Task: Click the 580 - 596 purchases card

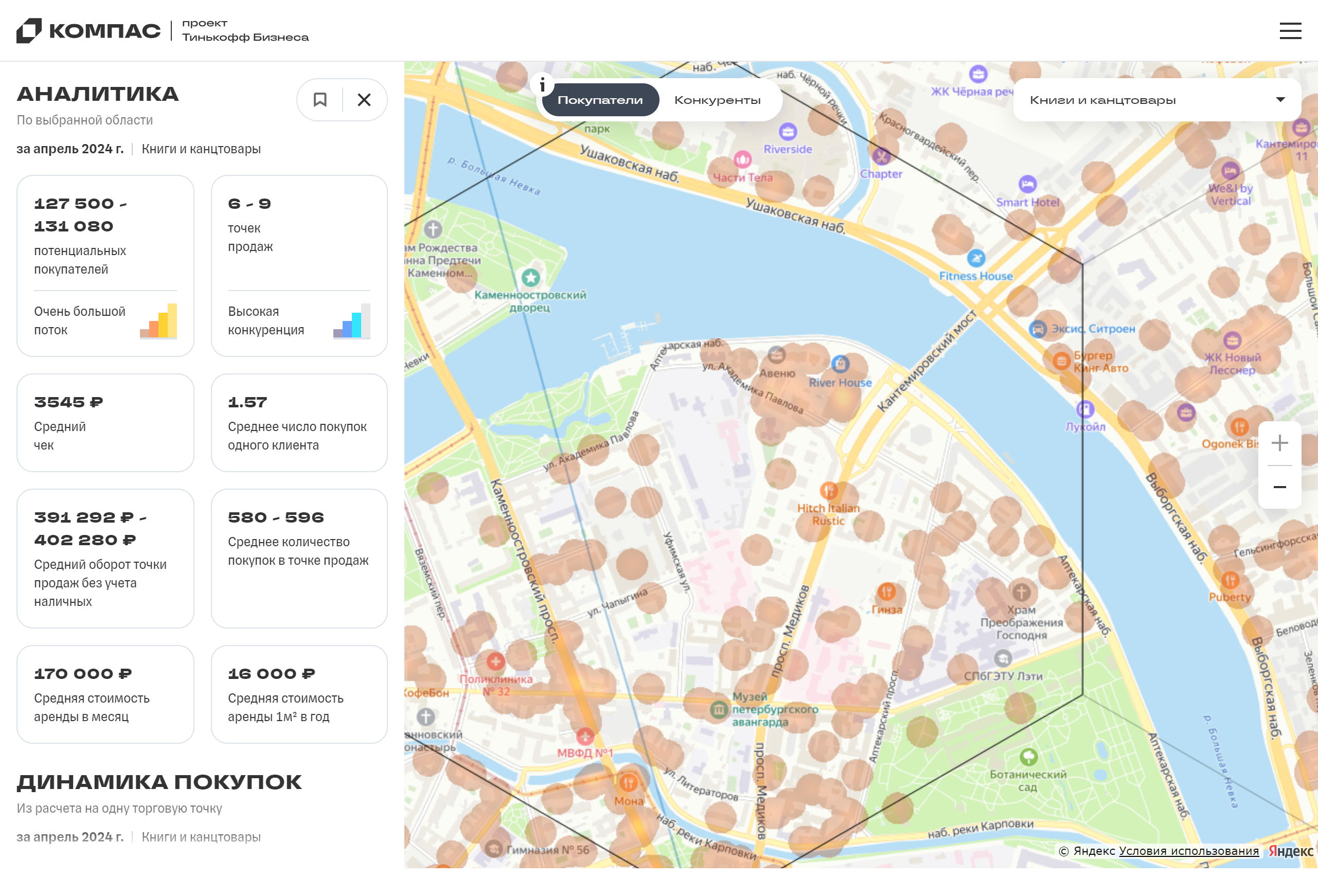Action: (x=299, y=559)
